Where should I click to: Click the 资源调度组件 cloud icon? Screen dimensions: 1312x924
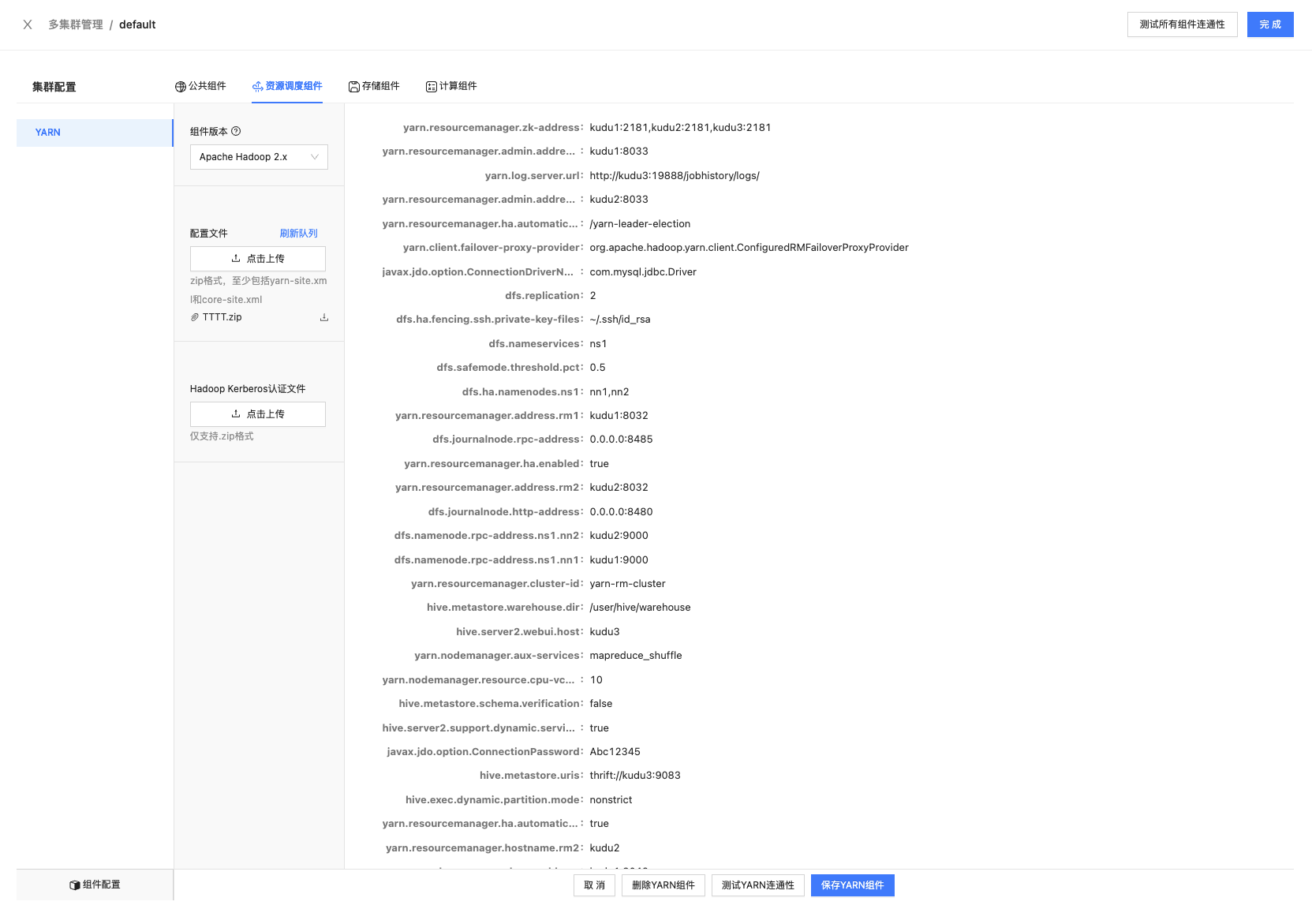click(257, 87)
